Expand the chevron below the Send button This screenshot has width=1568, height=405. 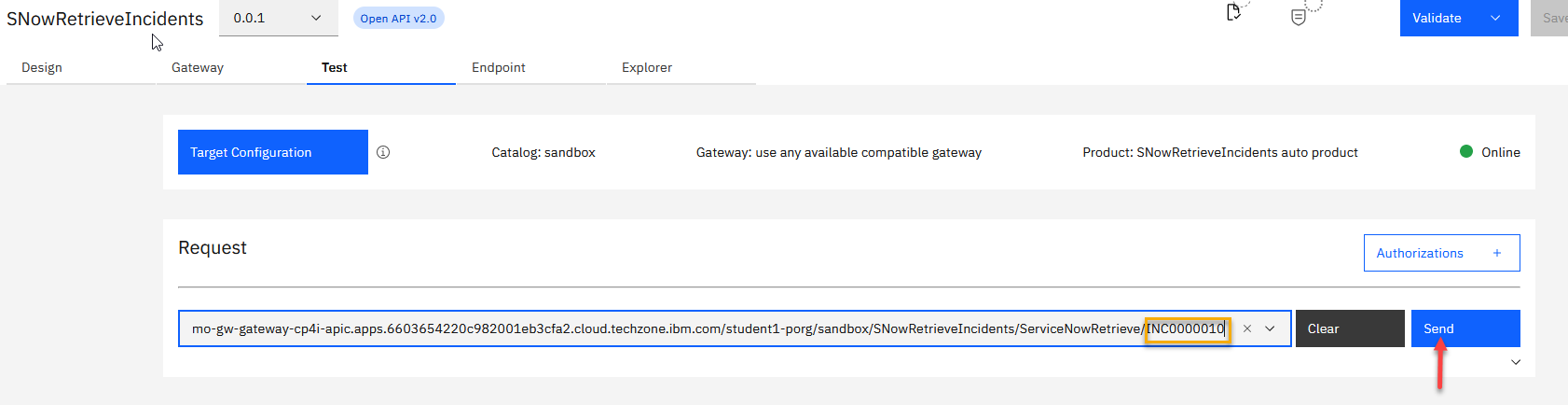point(1515,362)
